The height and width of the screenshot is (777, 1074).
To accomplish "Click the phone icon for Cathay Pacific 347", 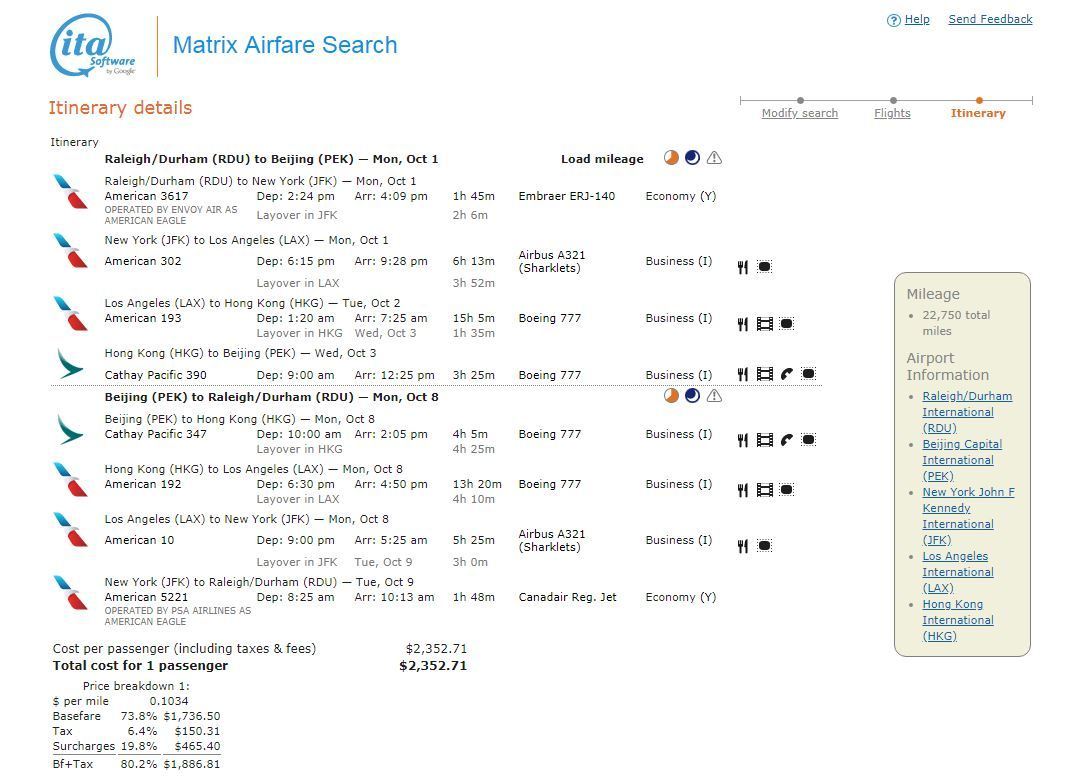I will coord(786,440).
